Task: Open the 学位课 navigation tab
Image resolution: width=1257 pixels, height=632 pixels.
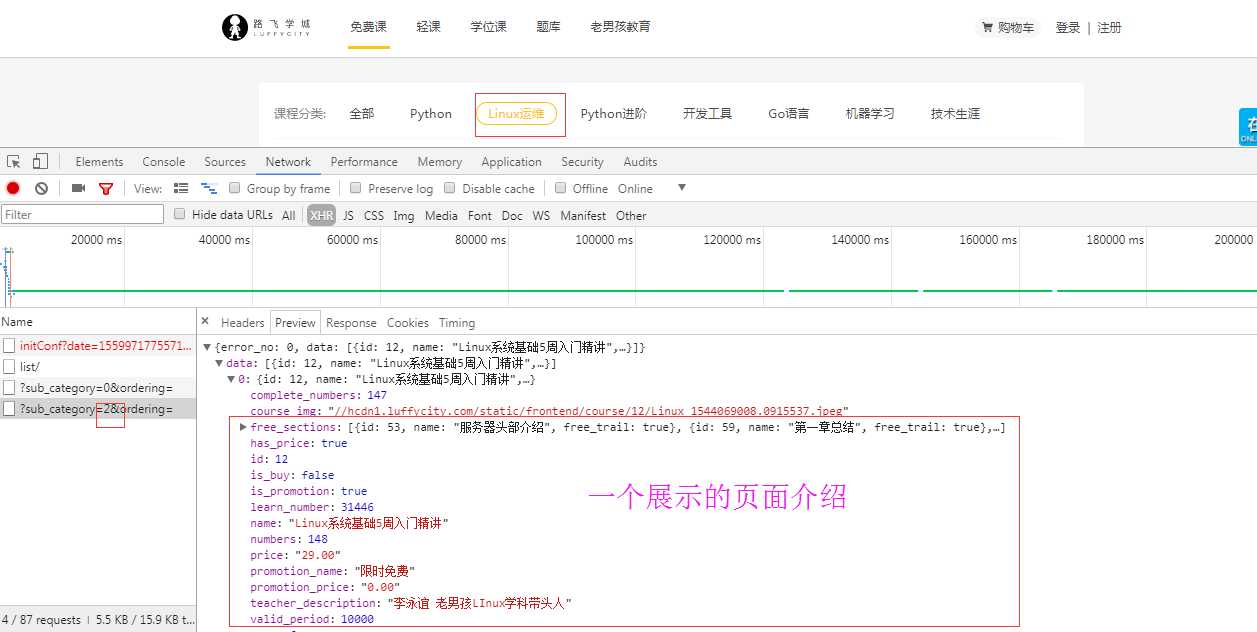Action: click(x=489, y=27)
